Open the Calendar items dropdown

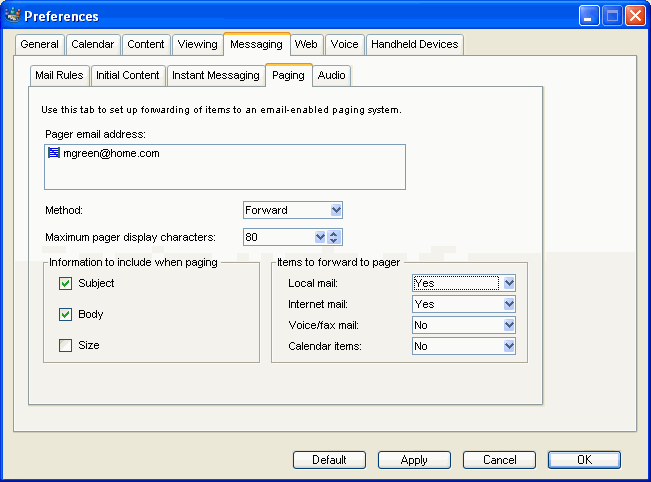tap(509, 346)
